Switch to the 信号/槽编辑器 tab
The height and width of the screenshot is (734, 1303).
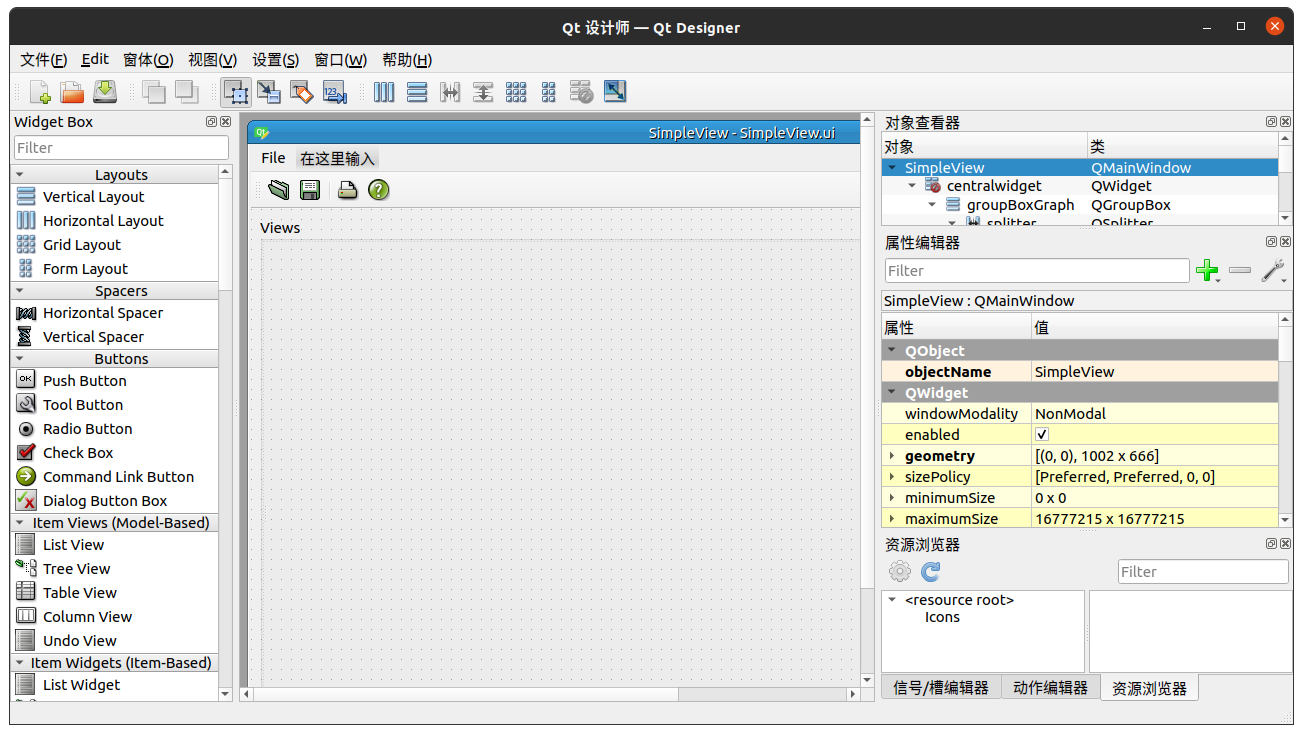(x=940, y=687)
